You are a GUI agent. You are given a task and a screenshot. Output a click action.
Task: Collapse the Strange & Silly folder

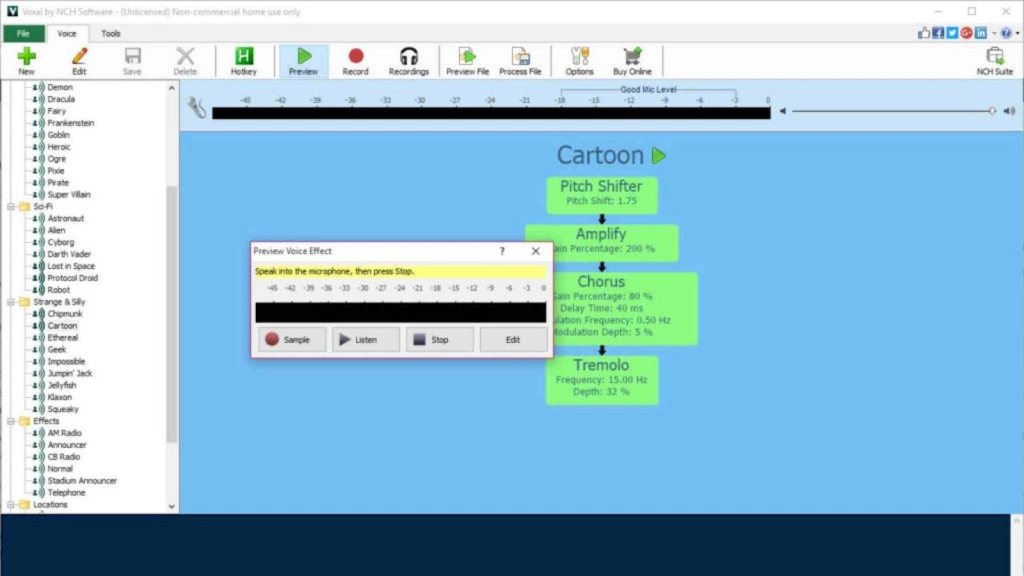point(11,302)
